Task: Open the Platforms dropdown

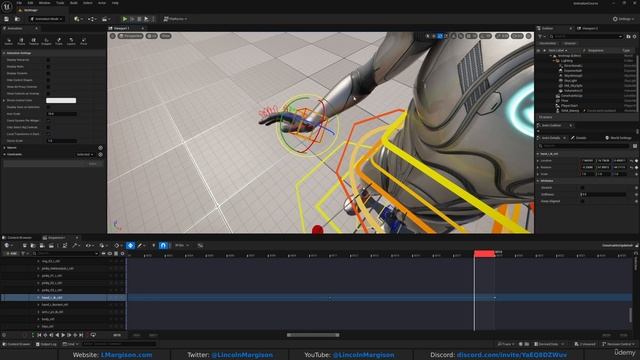Action: [176, 19]
